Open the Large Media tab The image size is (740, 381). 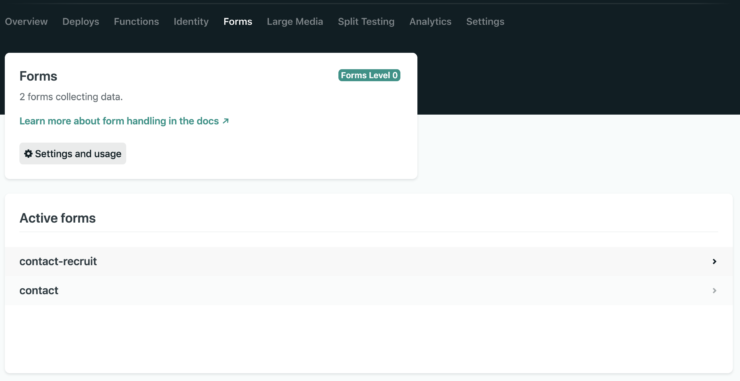pos(295,22)
